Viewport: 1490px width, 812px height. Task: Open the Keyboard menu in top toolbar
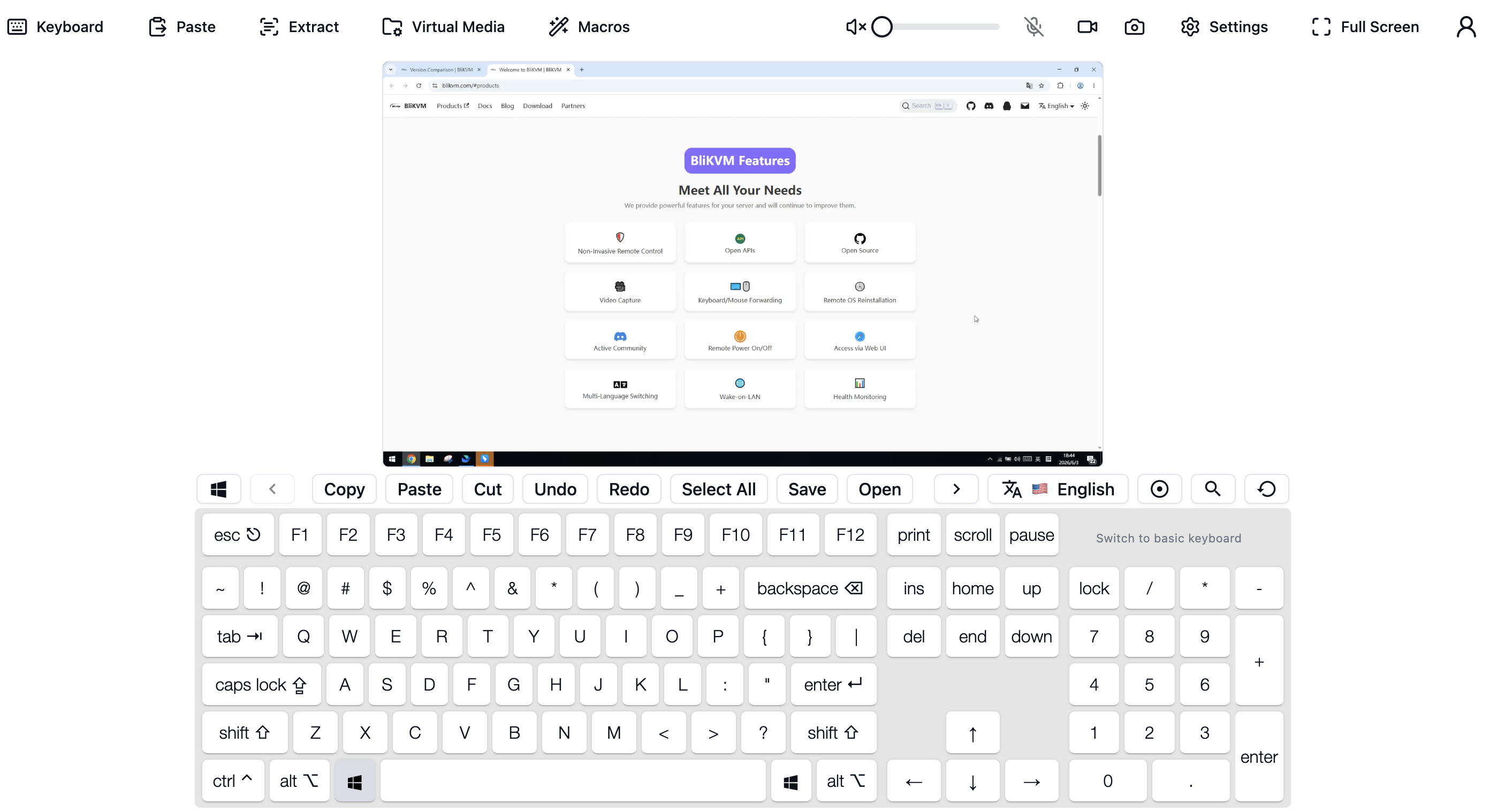(56, 27)
